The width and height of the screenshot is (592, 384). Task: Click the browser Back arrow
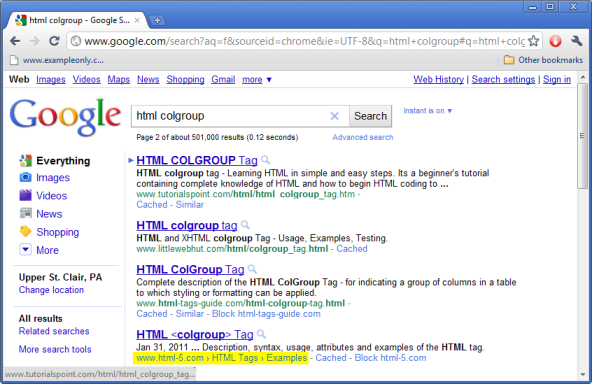pyautogui.click(x=15, y=41)
